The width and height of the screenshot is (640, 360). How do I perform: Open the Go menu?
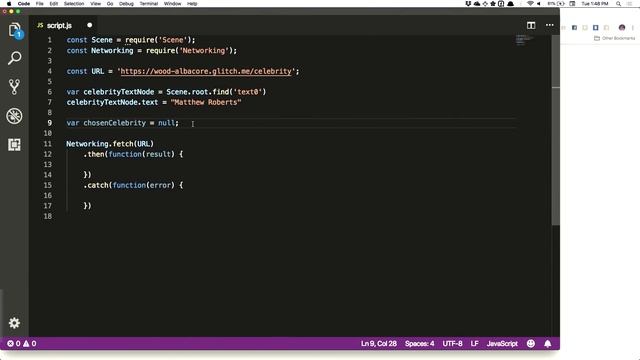(x=110, y=4)
